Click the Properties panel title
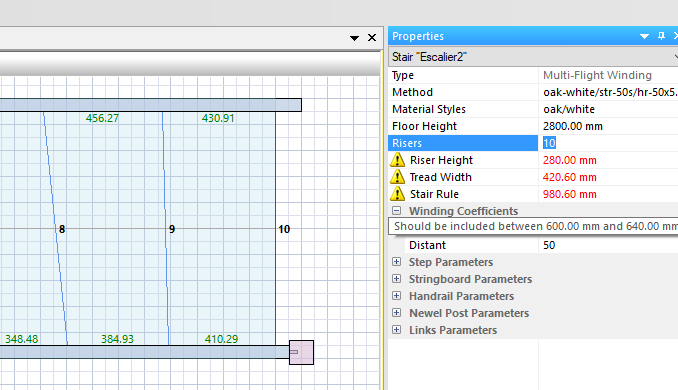The width and height of the screenshot is (678, 390). click(x=418, y=36)
